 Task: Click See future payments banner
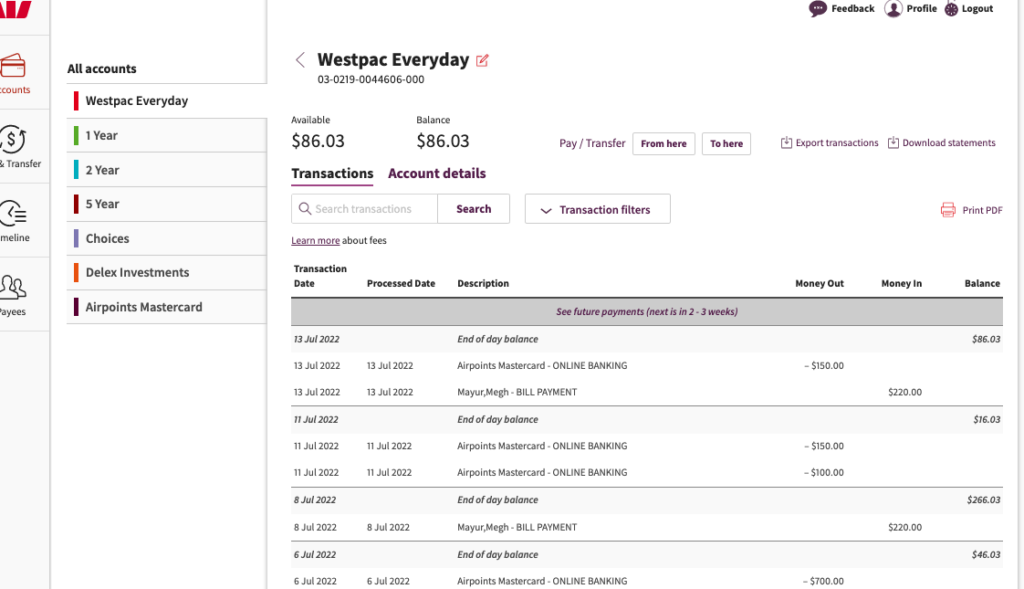(646, 312)
